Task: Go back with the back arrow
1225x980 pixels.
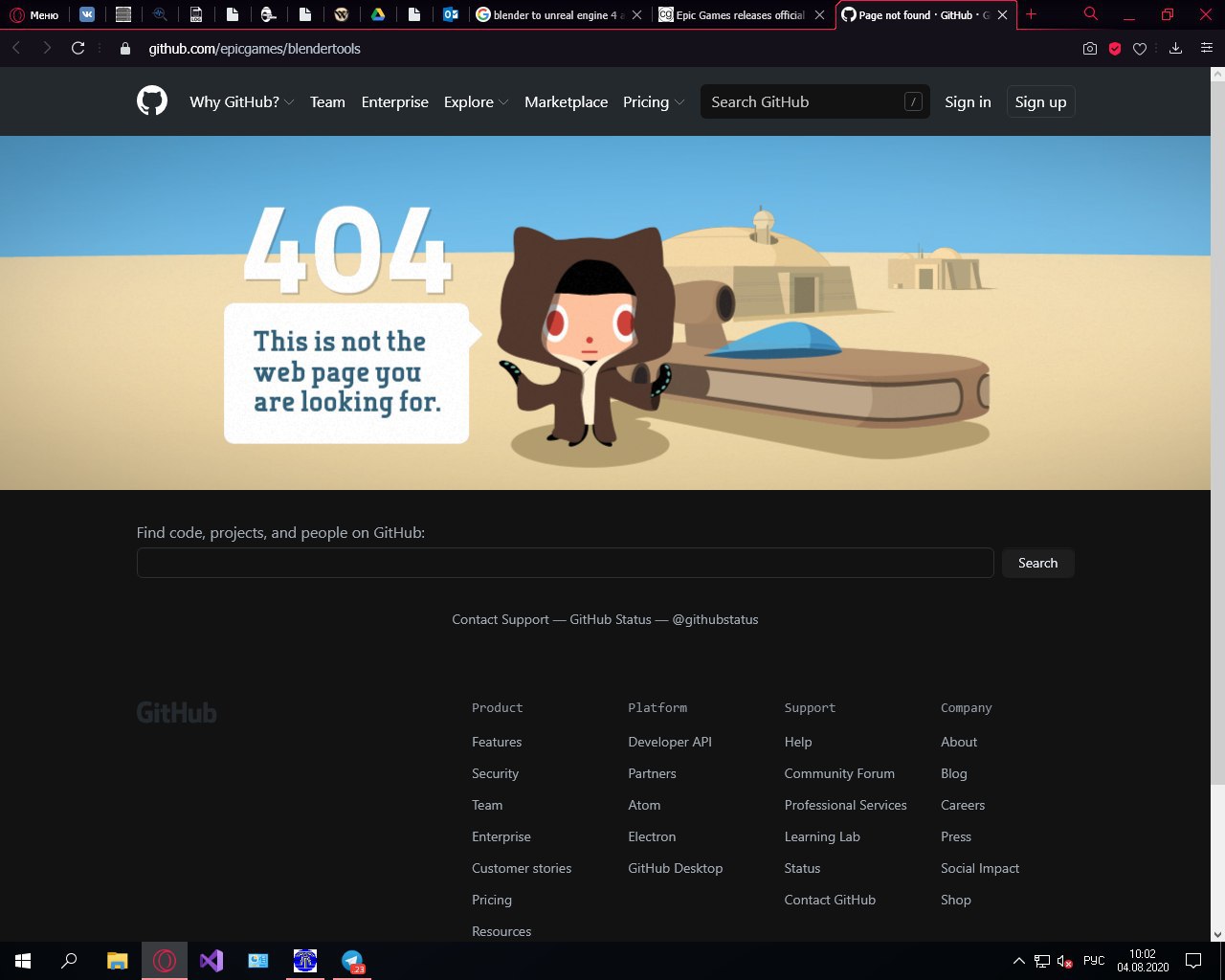Action: 17,48
